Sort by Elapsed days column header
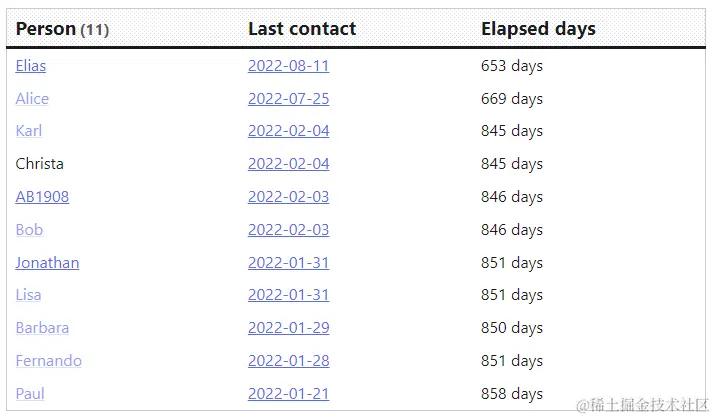This screenshot has height=419, width=715. point(538,29)
